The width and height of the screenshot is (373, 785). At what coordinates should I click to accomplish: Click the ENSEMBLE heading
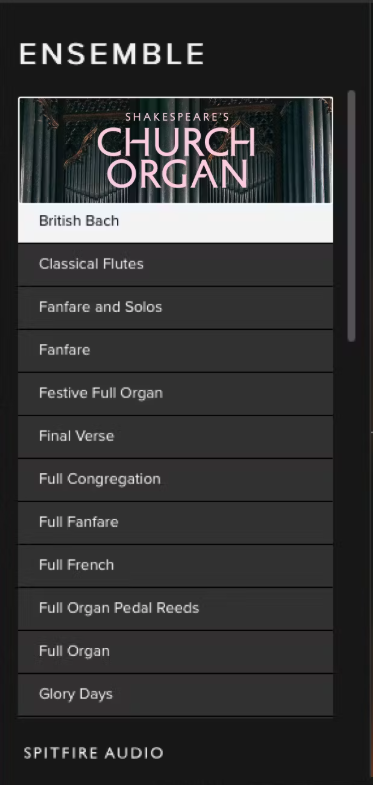tap(112, 54)
